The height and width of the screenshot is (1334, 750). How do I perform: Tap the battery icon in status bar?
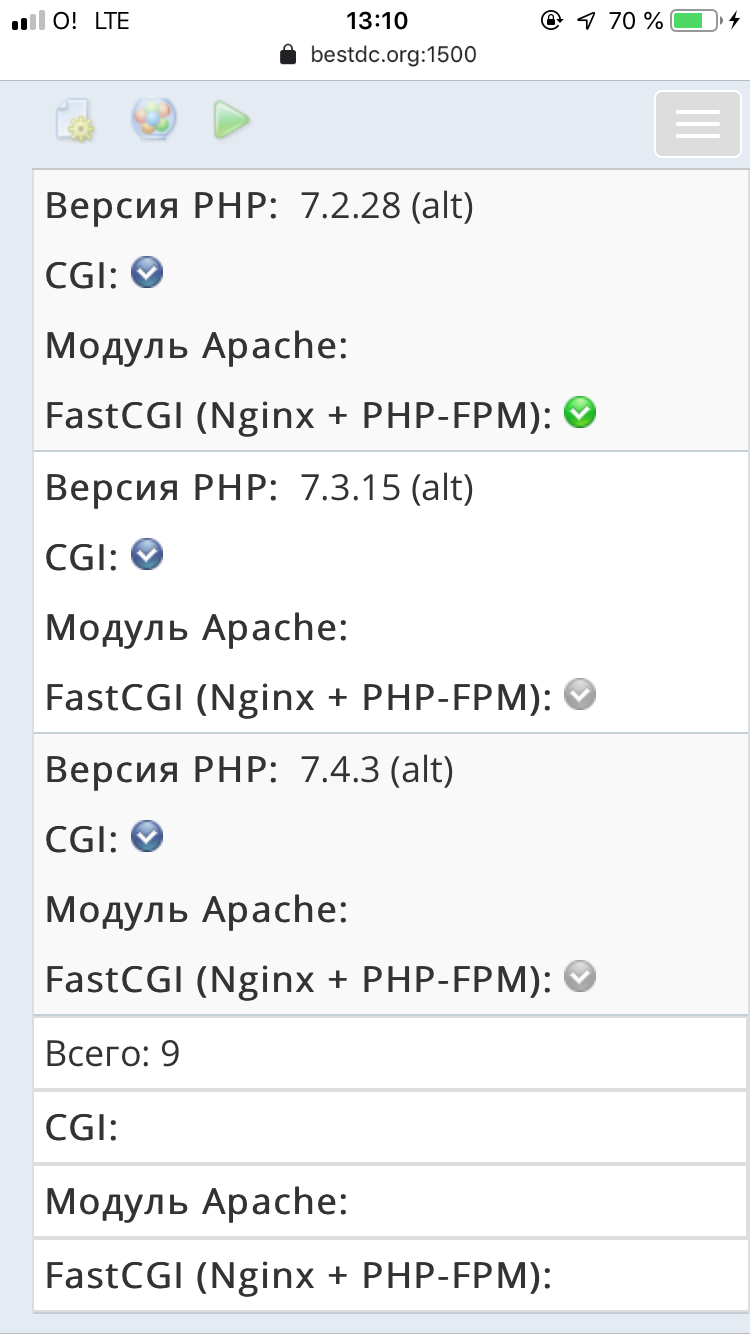click(x=698, y=20)
